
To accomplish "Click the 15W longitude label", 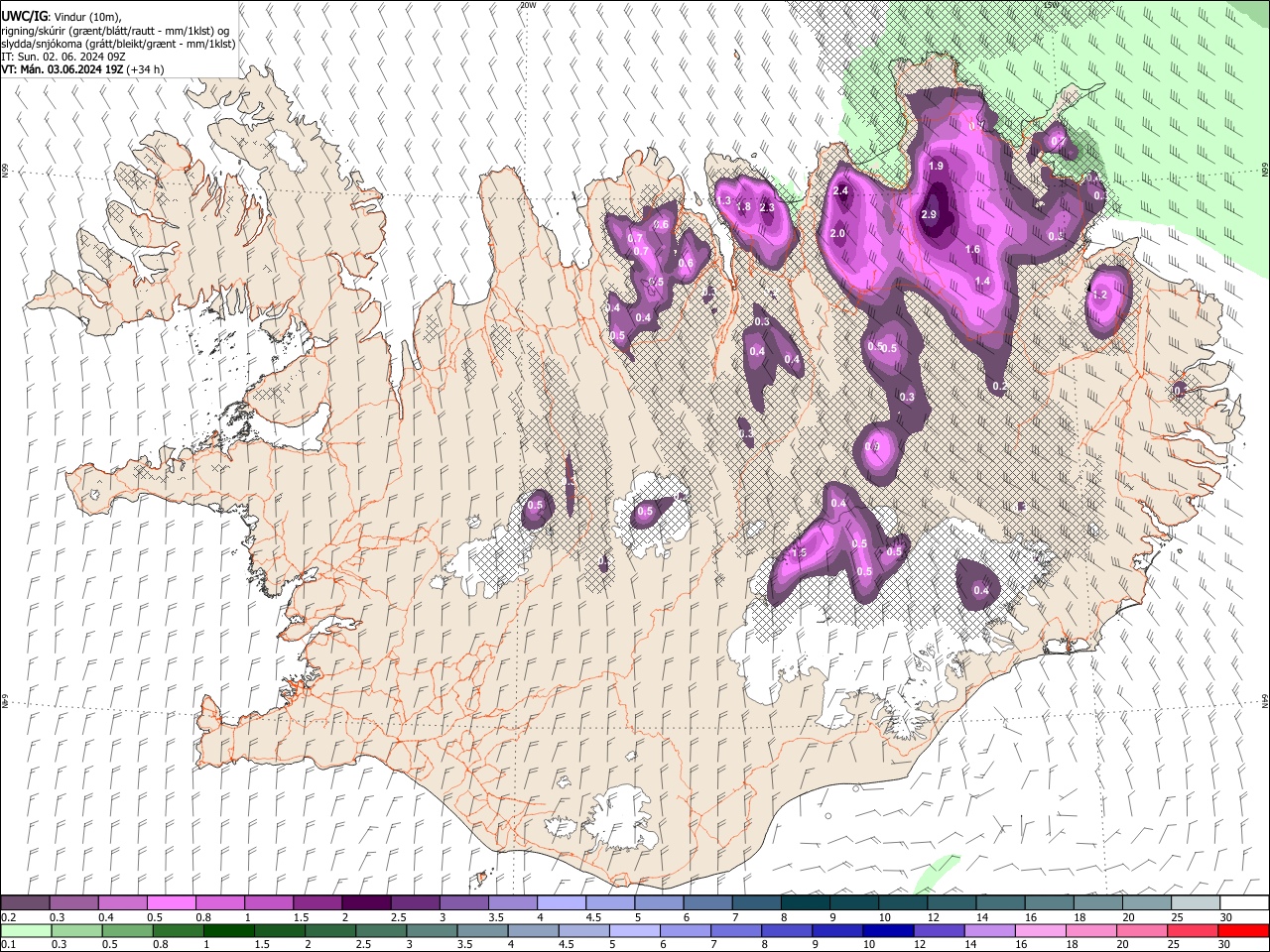I will (x=1052, y=5).
